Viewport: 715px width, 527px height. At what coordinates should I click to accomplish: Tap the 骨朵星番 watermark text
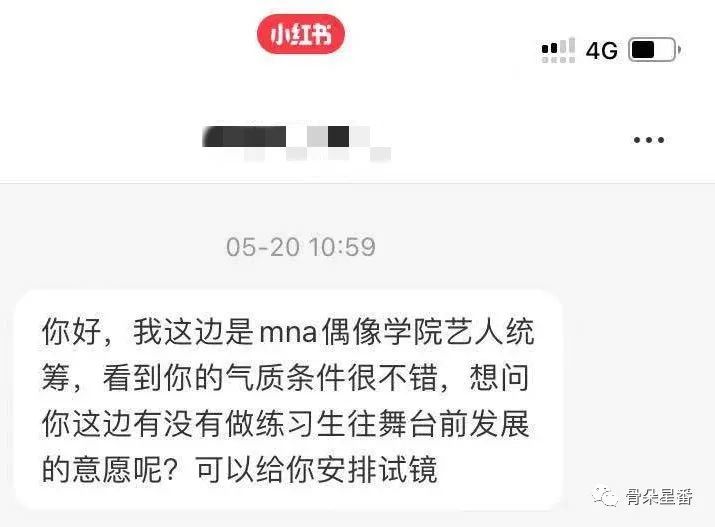[x=659, y=496]
